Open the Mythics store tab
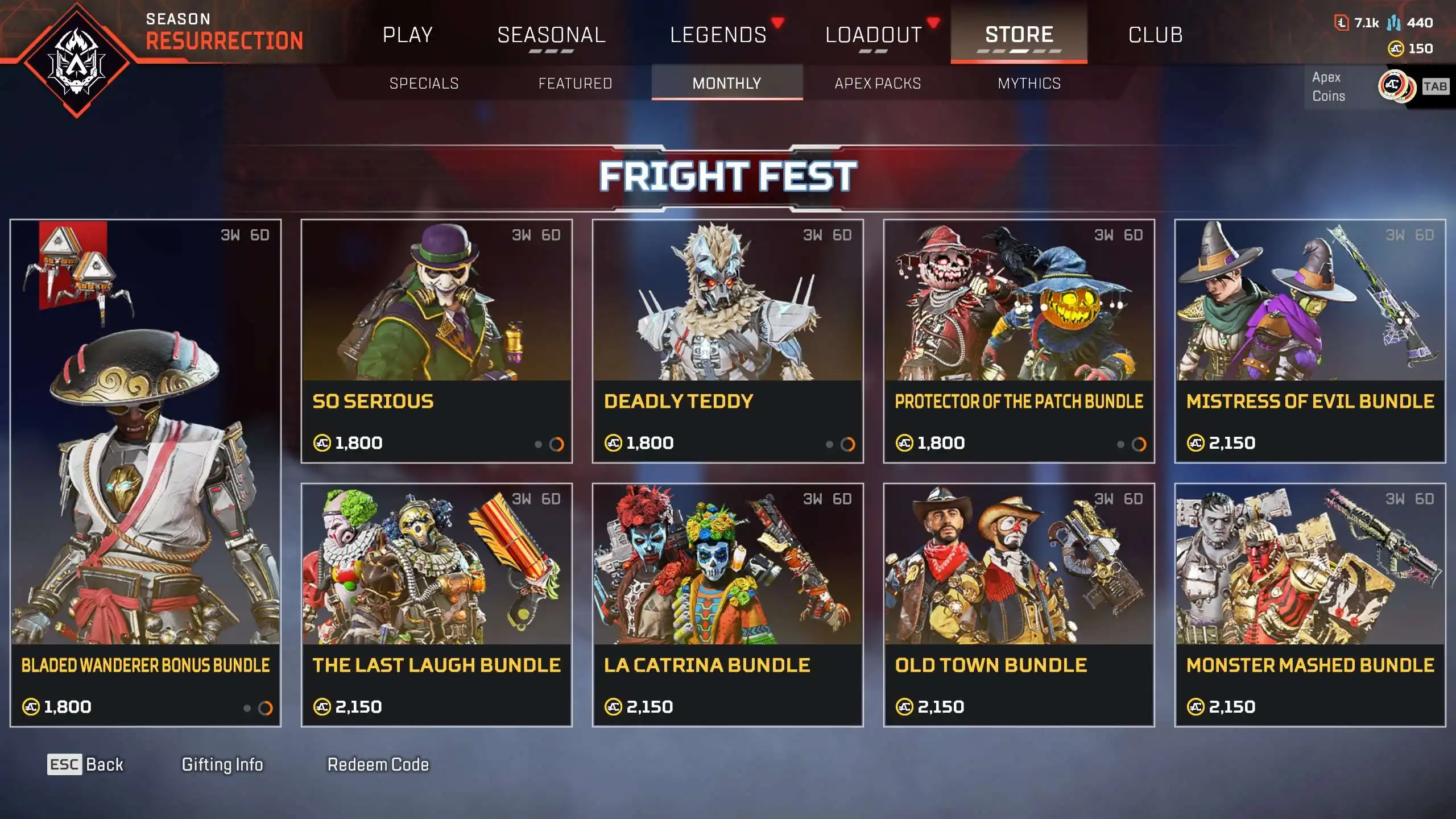 pos(1029,83)
